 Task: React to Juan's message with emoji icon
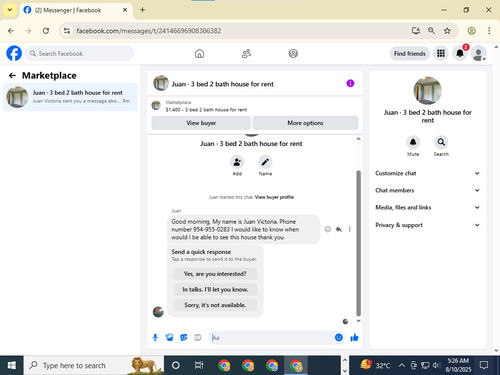(x=328, y=229)
